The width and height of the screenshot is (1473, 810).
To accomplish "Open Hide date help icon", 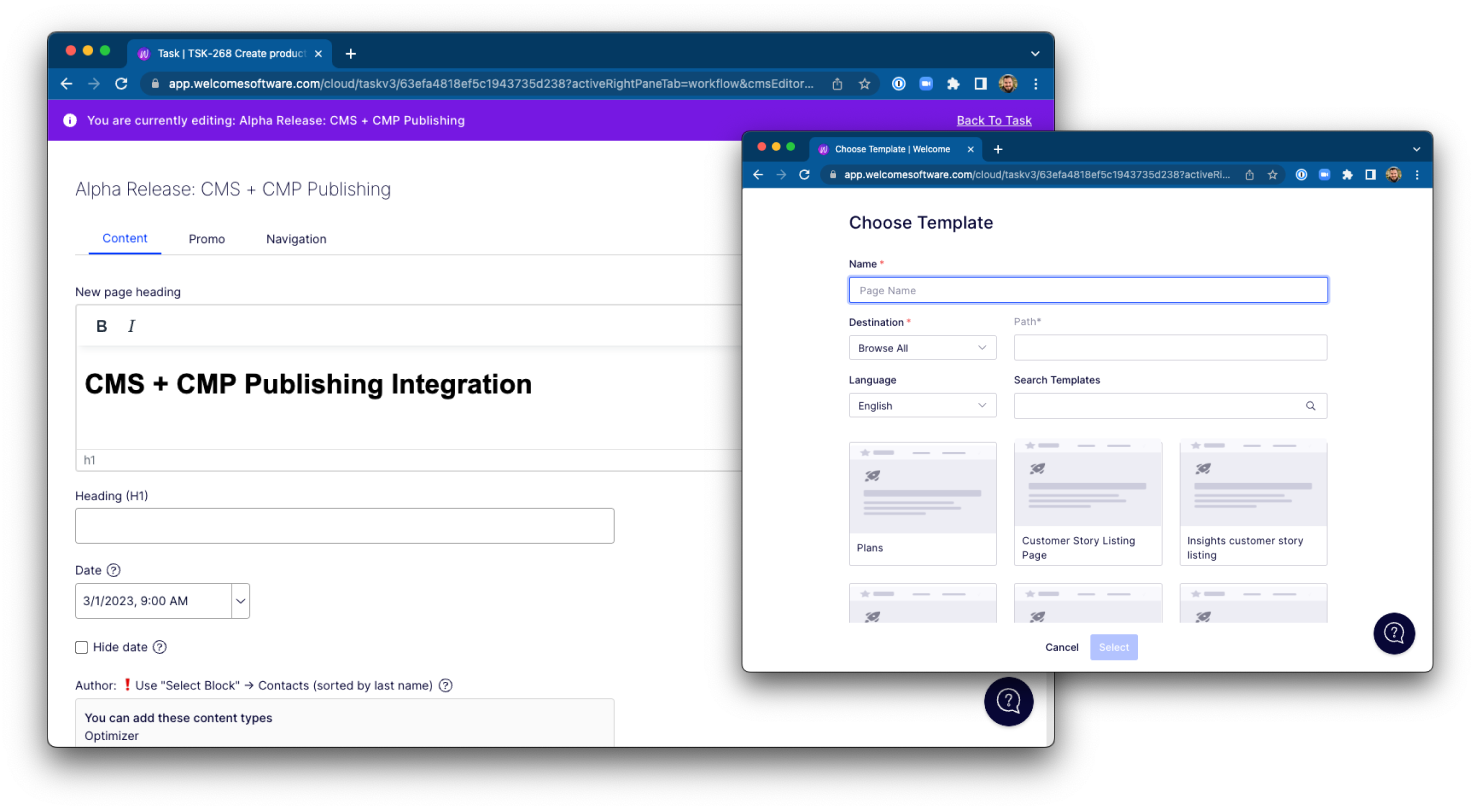I will (159, 647).
